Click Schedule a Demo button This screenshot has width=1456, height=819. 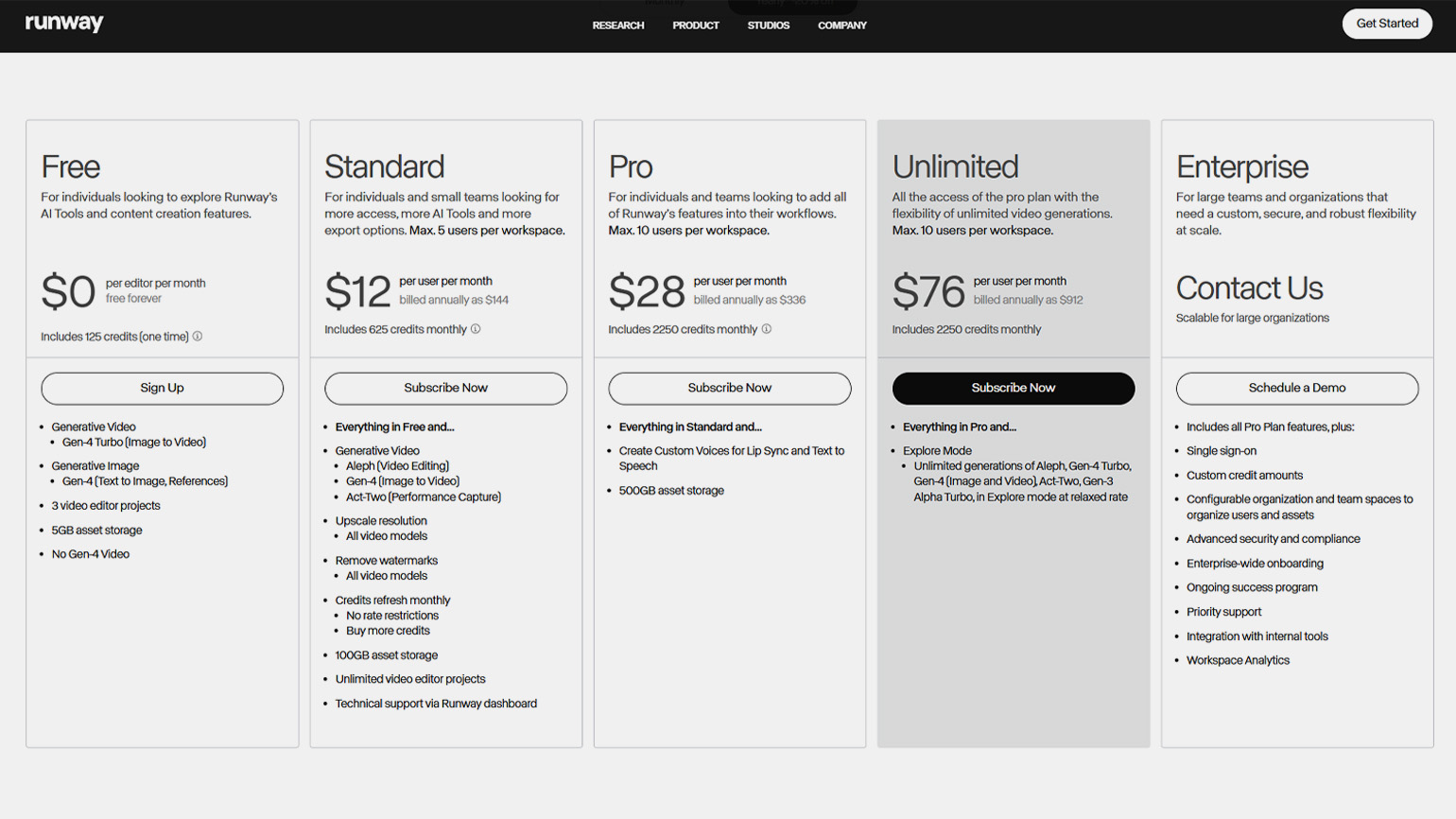1297,389
